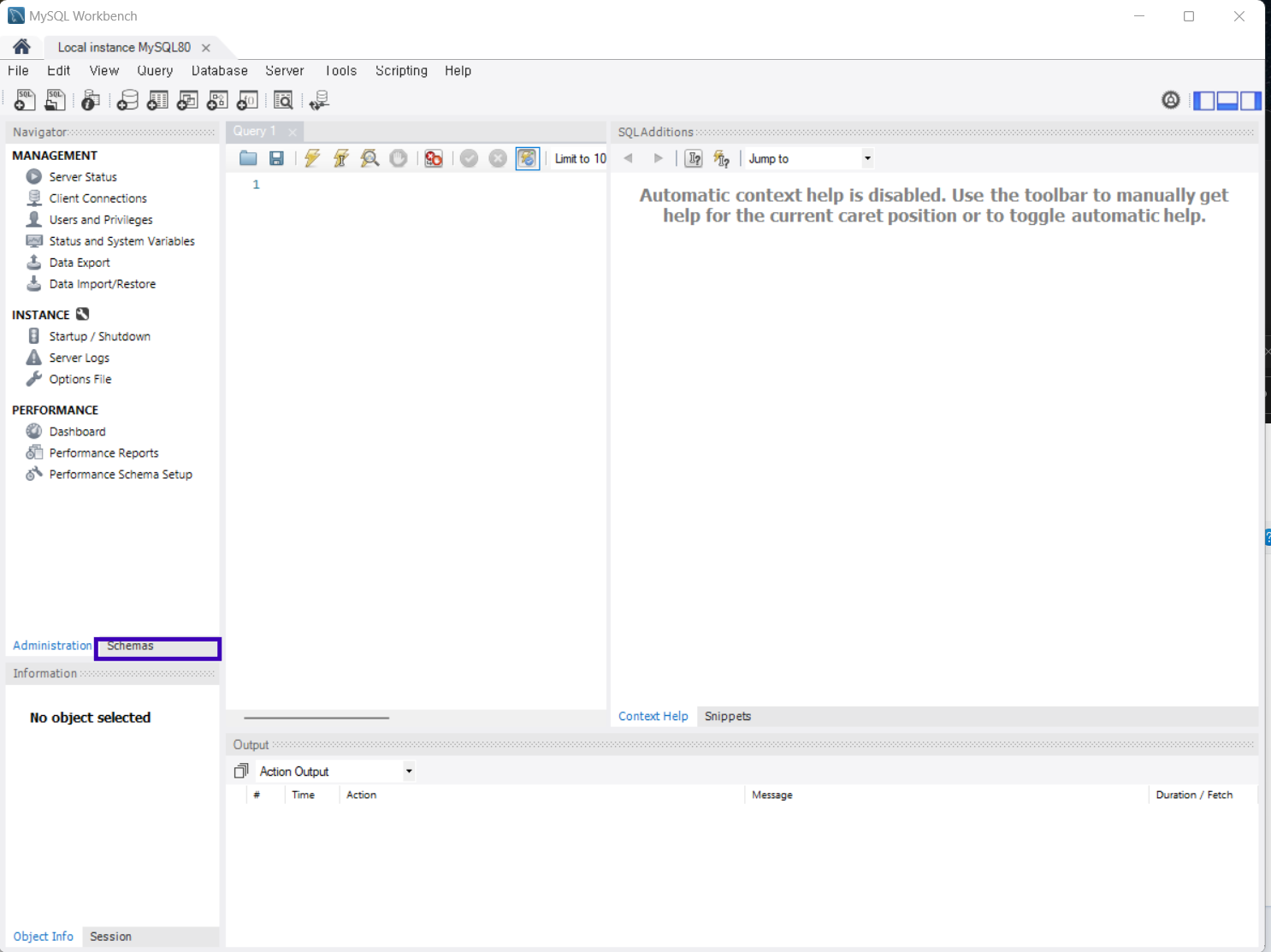This screenshot has height=952, width=1271.
Task: Switch to the Administration navigator tab
Action: tap(52, 646)
